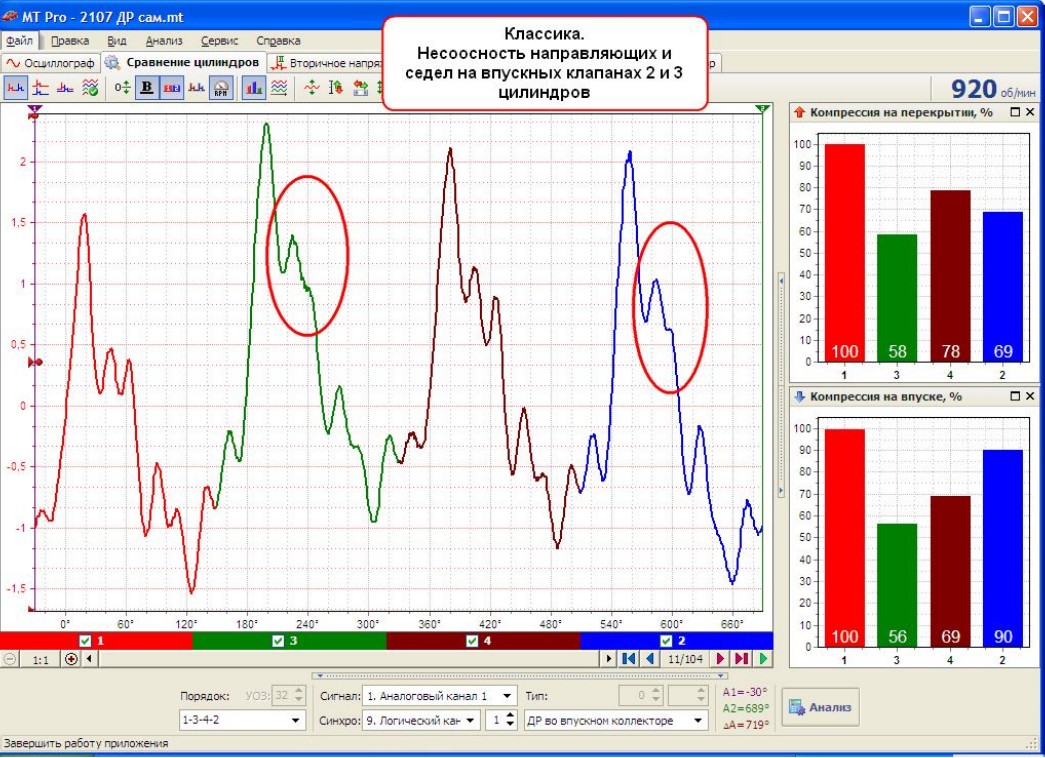Jump to the last frame
This screenshot has width=1045, height=758.
(x=742, y=659)
